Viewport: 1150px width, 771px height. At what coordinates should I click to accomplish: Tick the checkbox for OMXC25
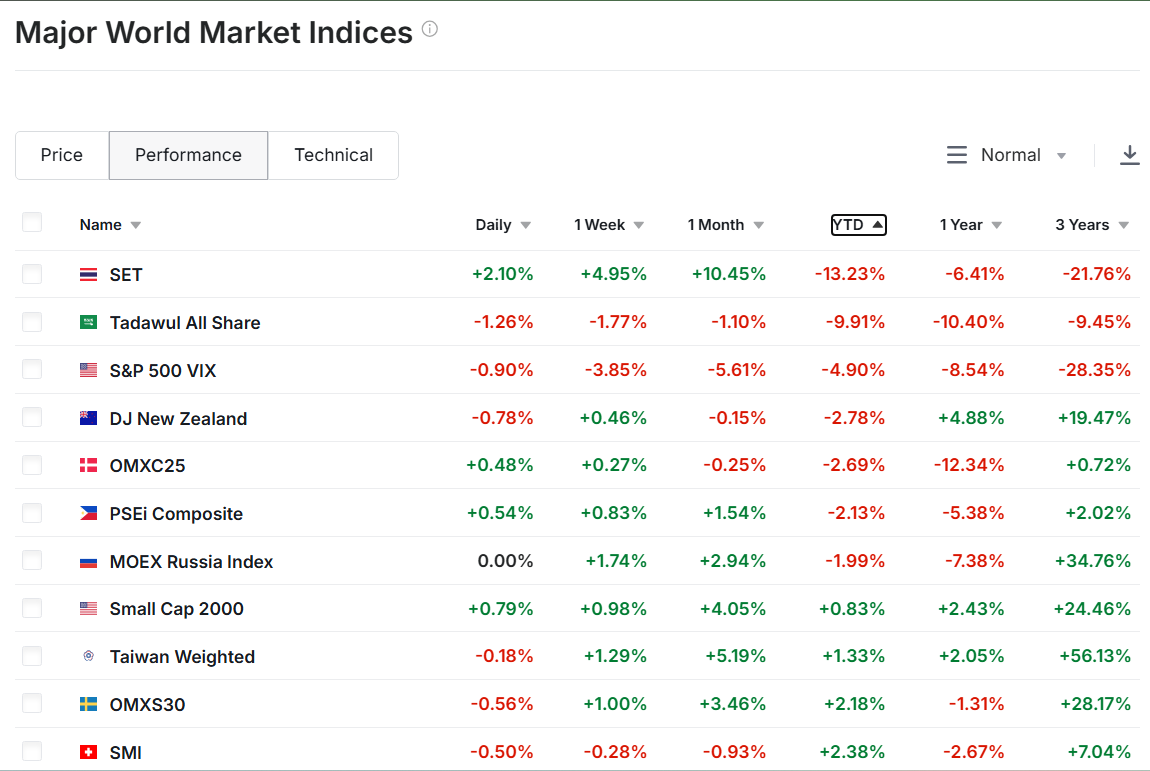tap(32, 465)
